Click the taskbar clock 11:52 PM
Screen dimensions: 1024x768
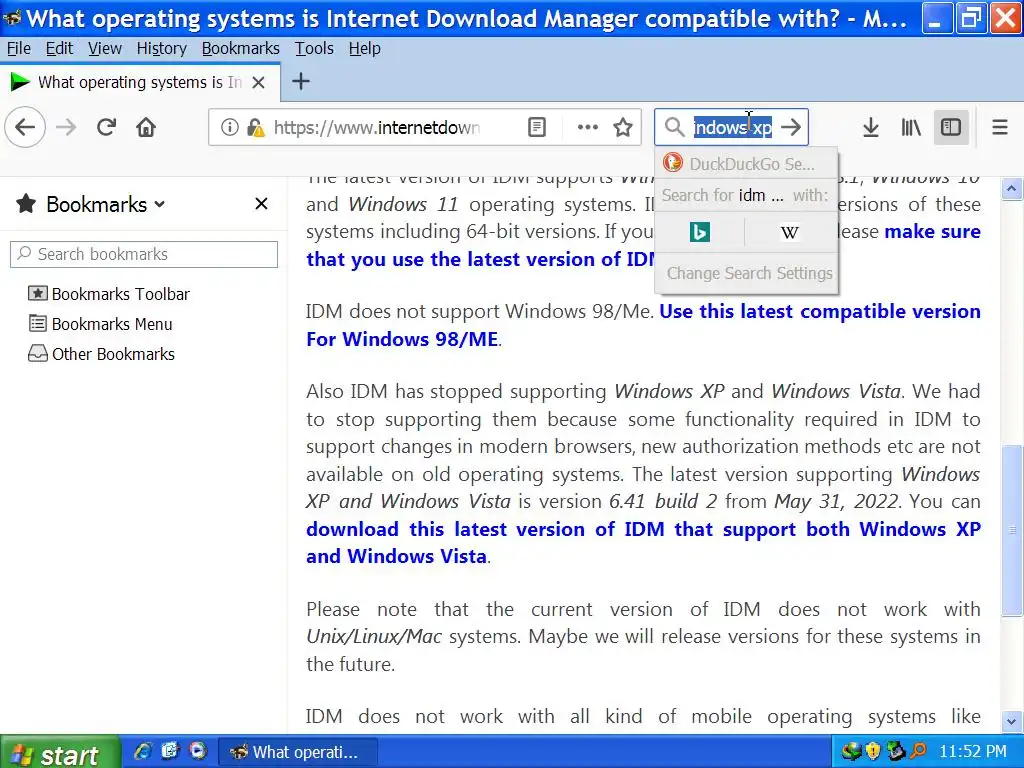972,752
